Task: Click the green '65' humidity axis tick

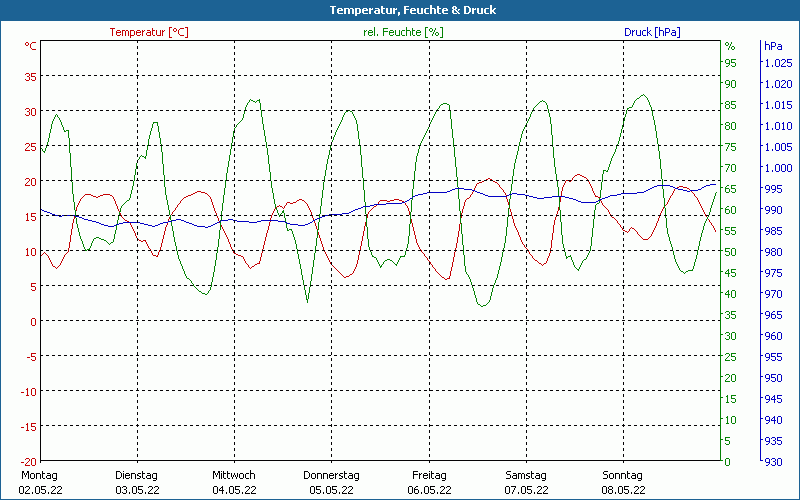Action: tap(731, 189)
